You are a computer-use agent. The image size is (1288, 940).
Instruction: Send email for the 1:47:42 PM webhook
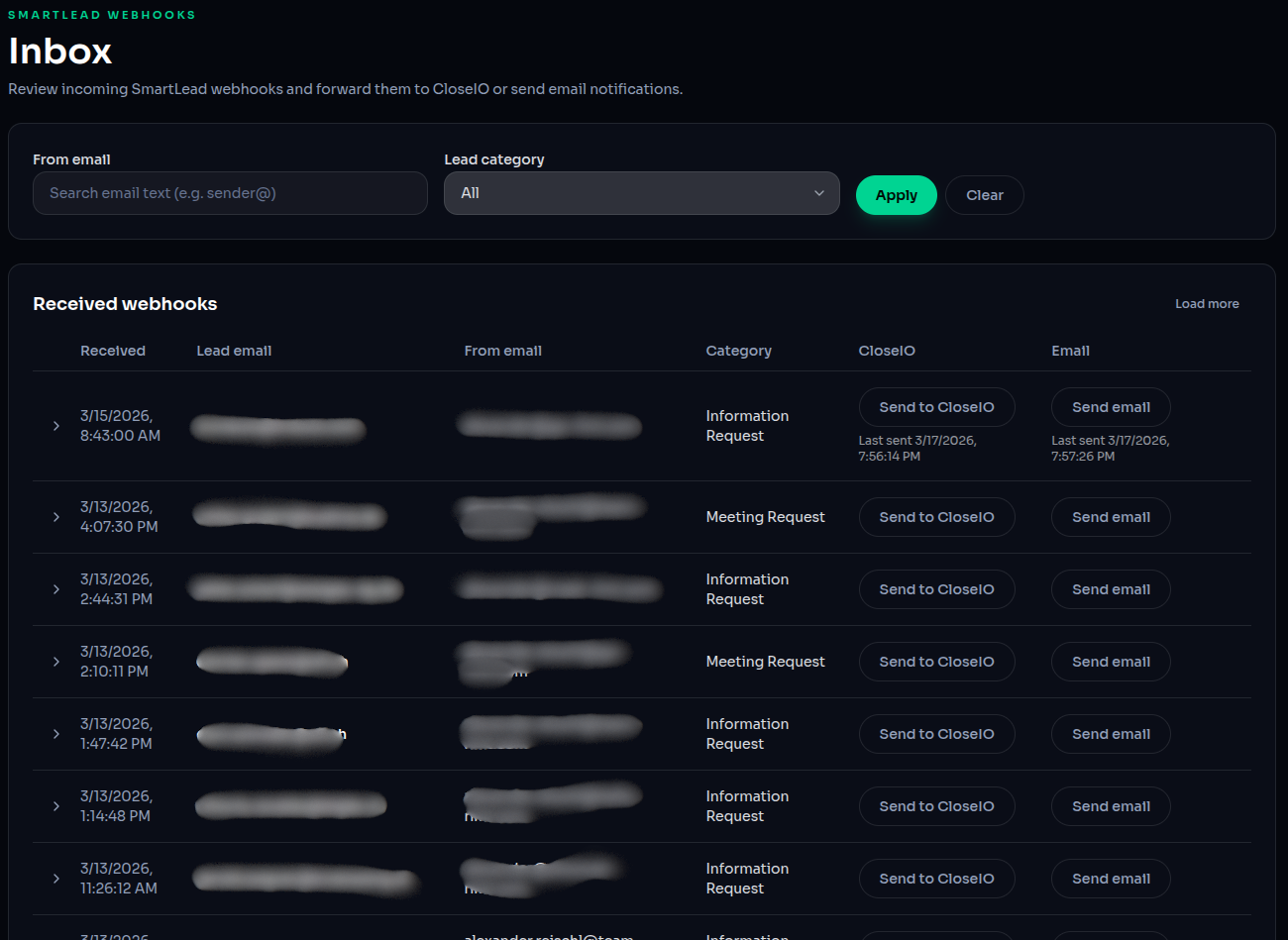[1111, 734]
